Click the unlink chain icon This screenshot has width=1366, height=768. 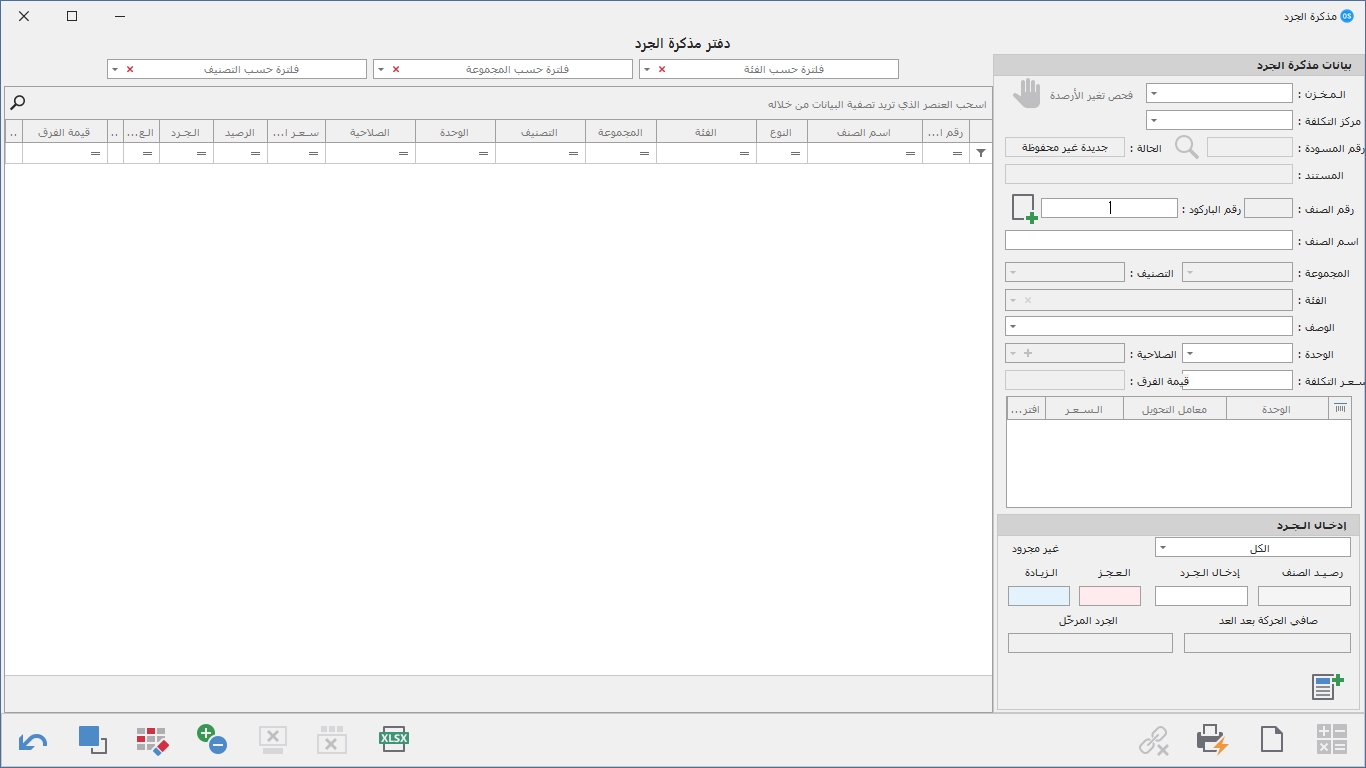[x=1154, y=741]
